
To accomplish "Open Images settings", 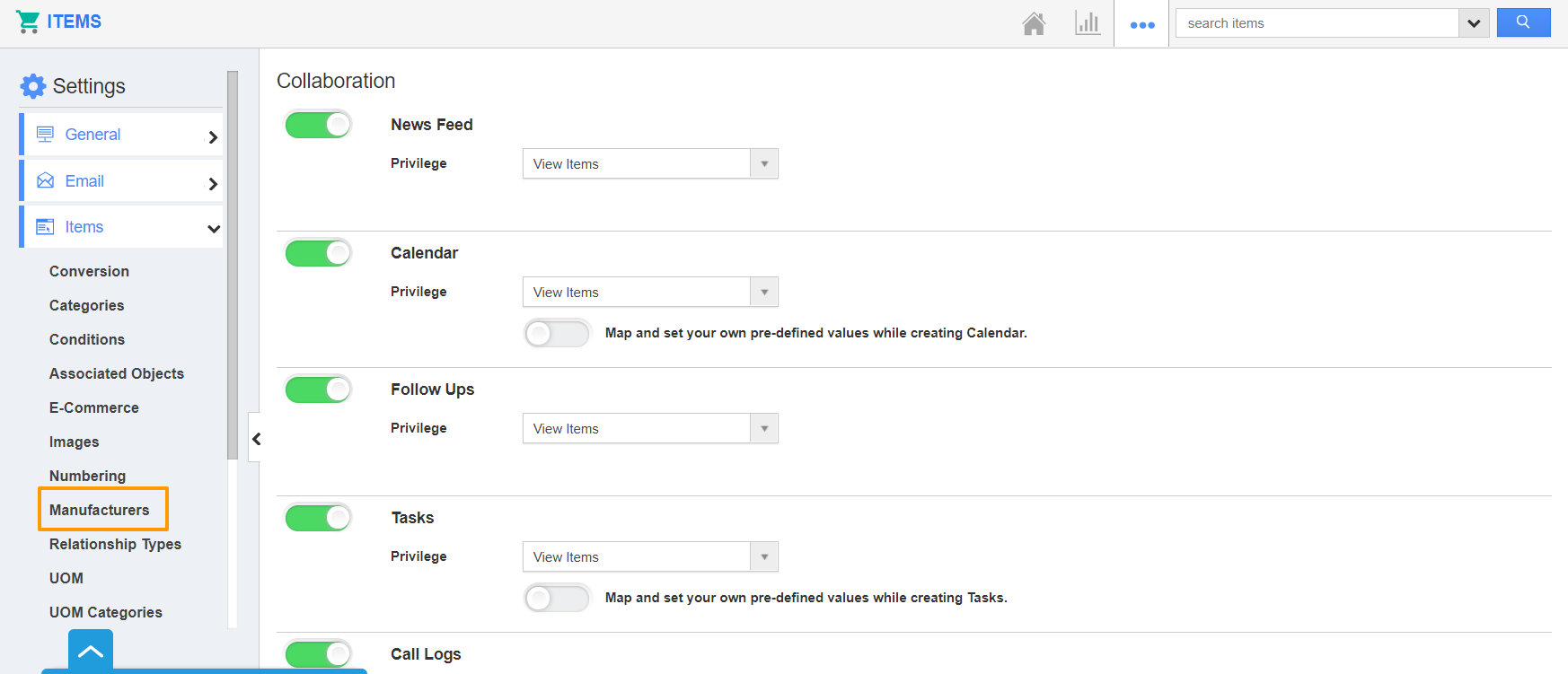I will click(x=75, y=442).
